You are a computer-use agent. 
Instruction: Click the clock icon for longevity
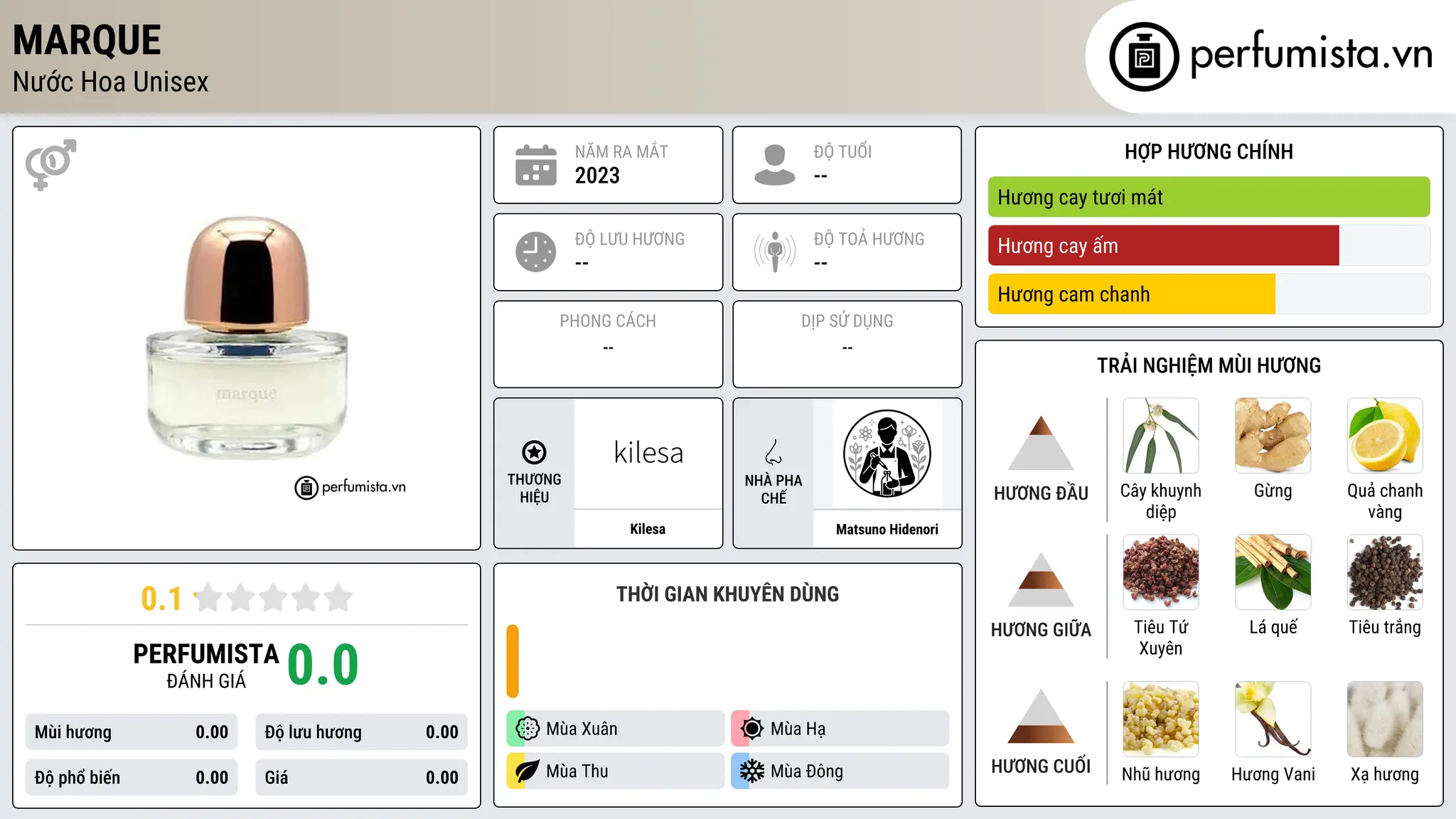click(x=536, y=252)
